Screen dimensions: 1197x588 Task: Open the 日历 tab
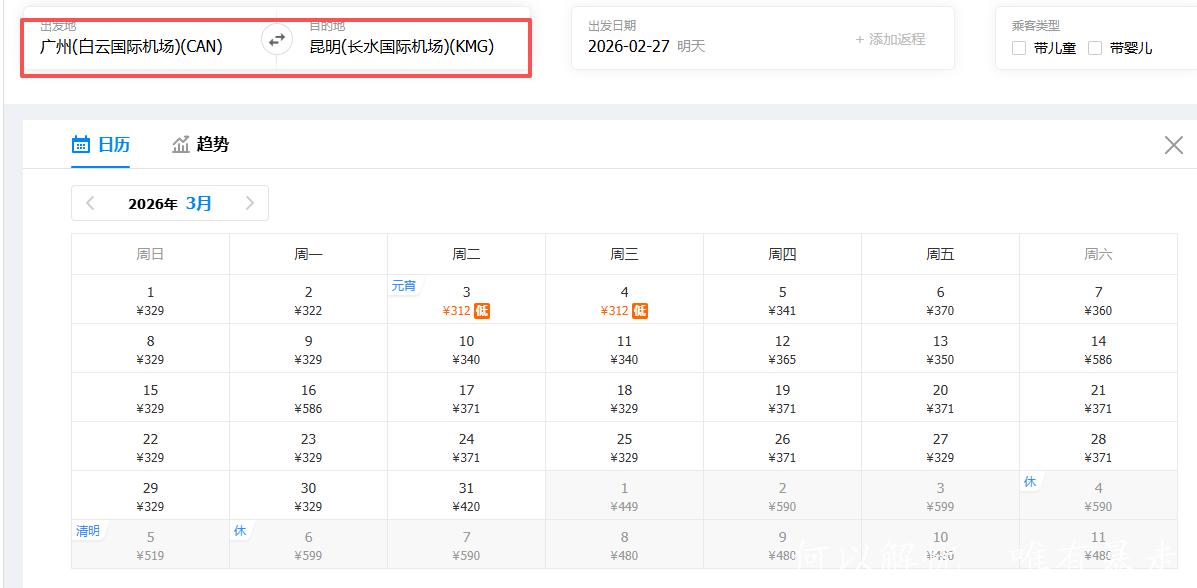pos(113,145)
